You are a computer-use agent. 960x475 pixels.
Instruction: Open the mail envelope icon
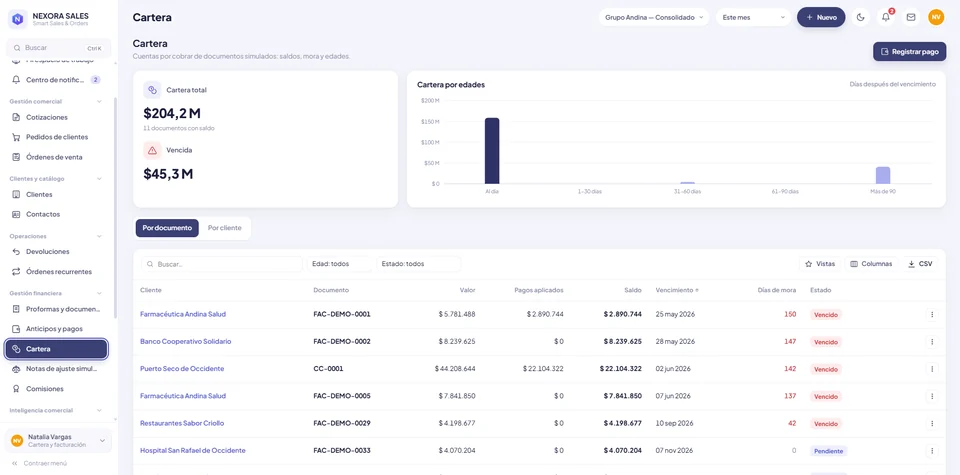tap(911, 17)
